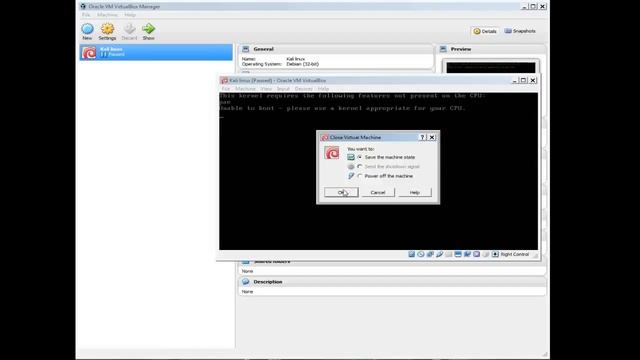Click the Description section icon

click(245, 282)
